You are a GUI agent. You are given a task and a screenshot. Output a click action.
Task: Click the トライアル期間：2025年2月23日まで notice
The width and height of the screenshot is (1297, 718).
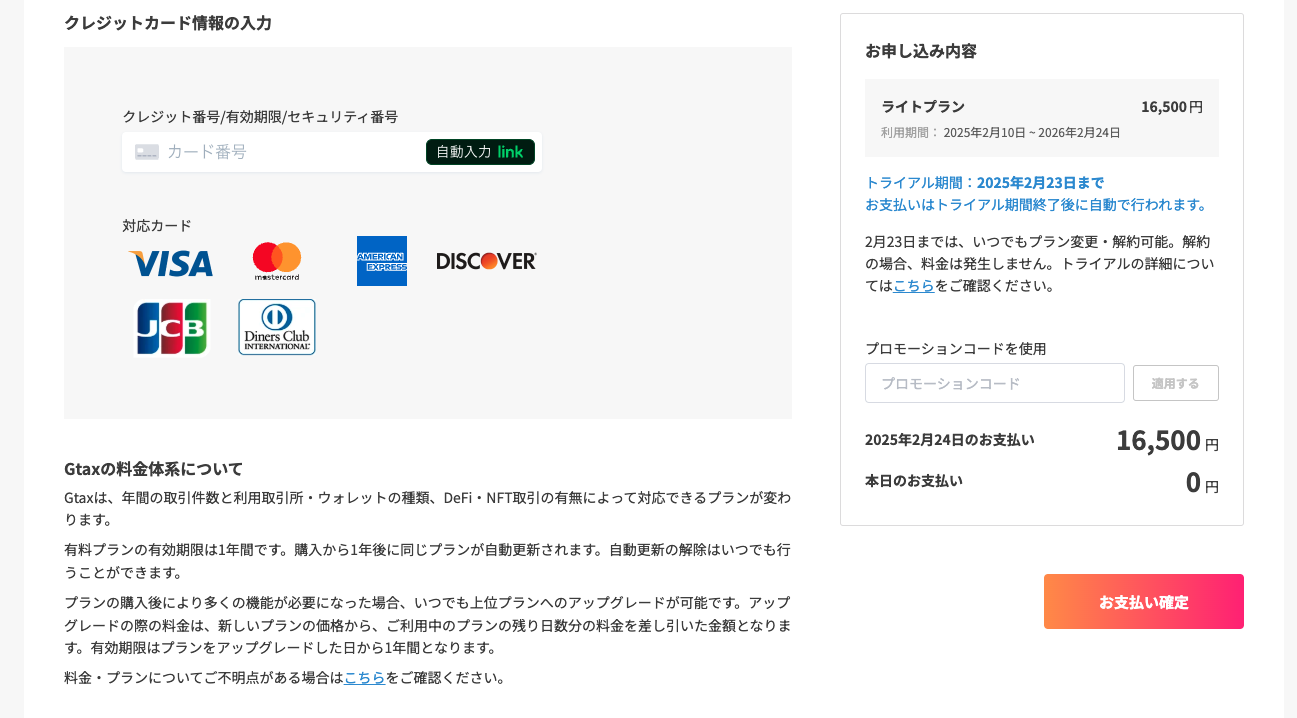click(x=985, y=182)
